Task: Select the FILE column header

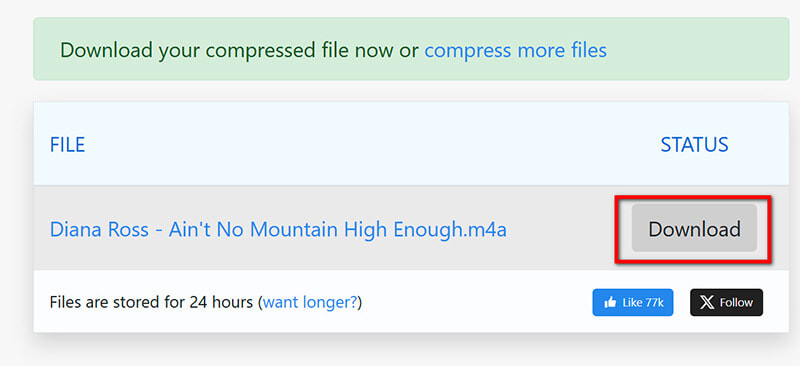Action: pyautogui.click(x=67, y=144)
